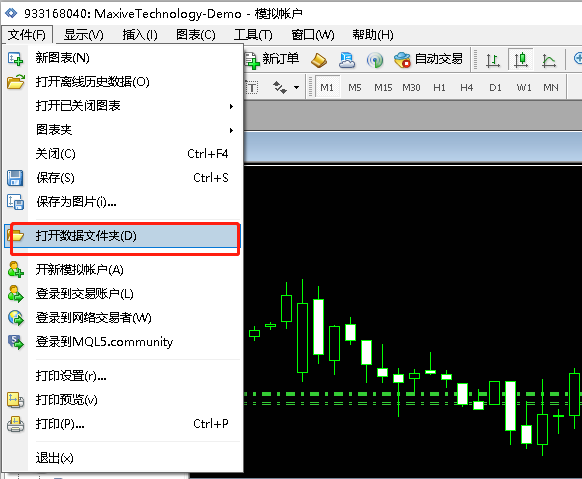Click the MQL5 icon beside 登录到MQL5.community
The image size is (582, 479).
[x=16, y=342]
